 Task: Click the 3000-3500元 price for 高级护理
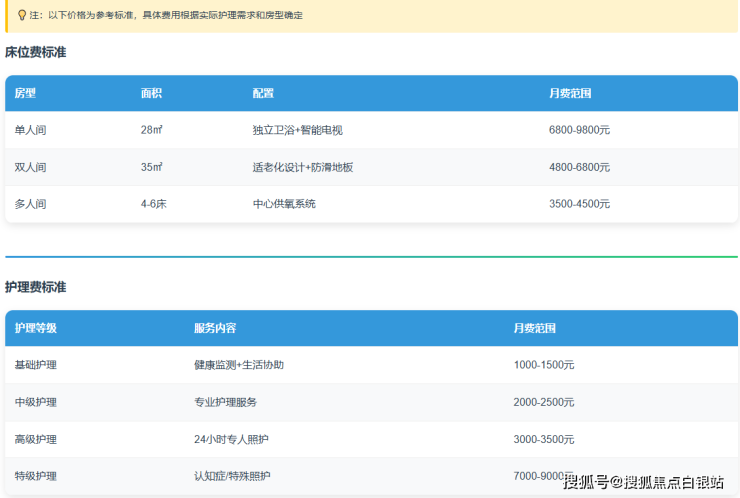coord(544,439)
